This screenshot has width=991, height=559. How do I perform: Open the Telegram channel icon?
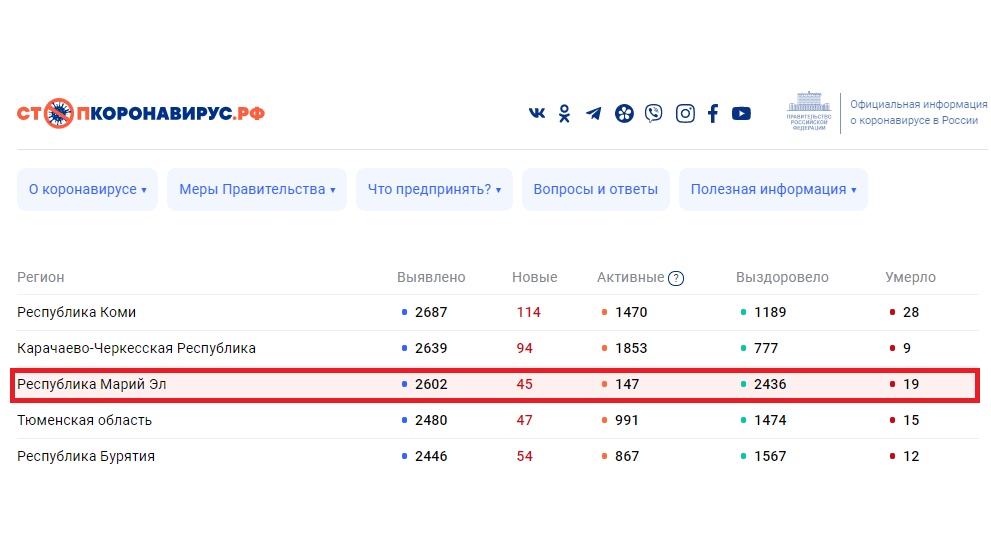[594, 114]
